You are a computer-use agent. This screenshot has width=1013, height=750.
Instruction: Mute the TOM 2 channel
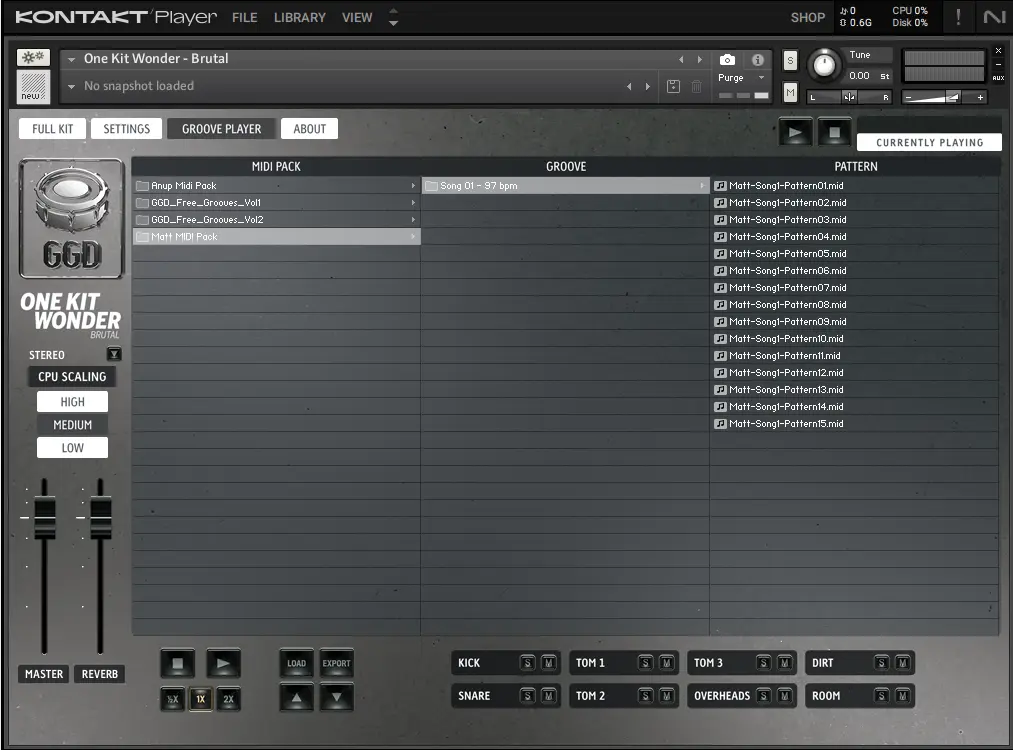[666, 696]
